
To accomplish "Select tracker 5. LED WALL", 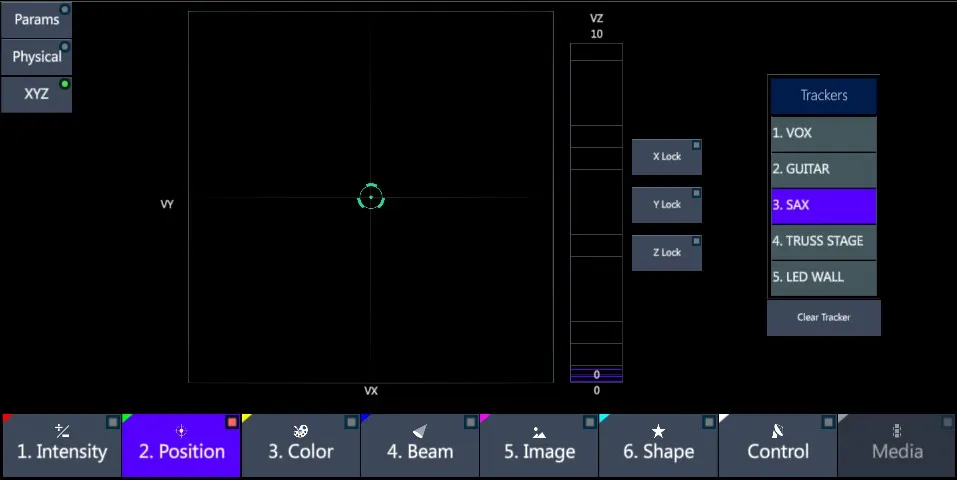I will tap(823, 277).
